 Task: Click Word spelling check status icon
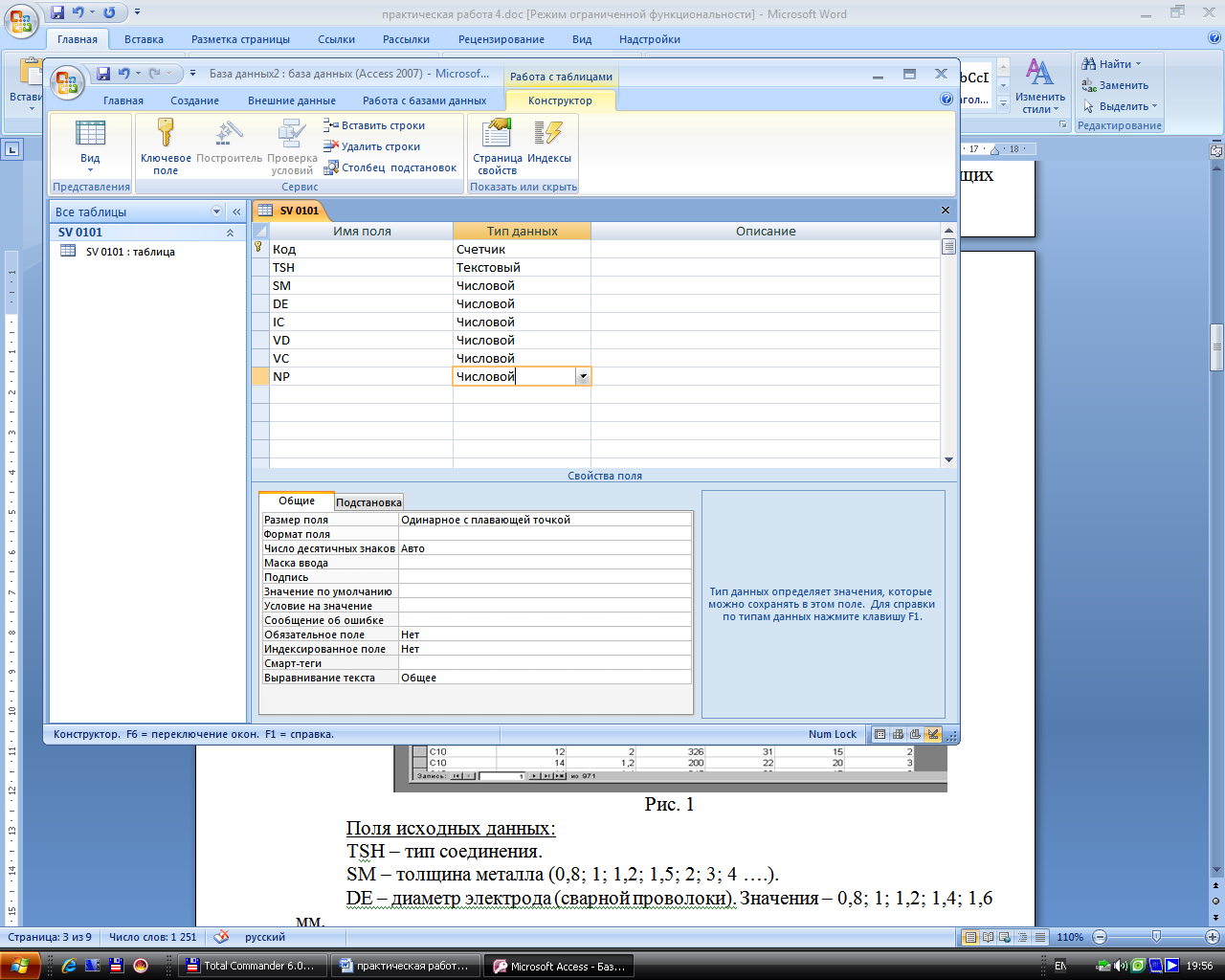(221, 937)
